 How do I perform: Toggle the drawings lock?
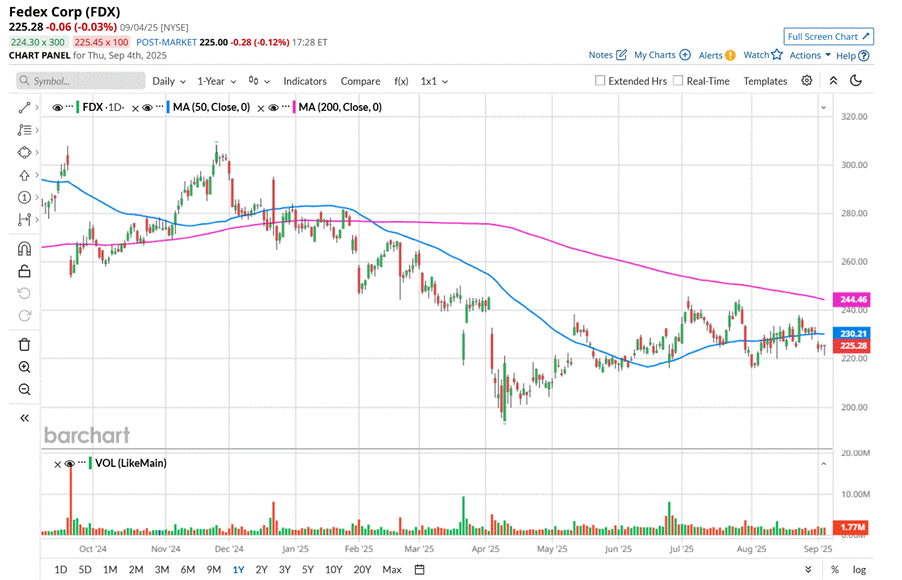click(x=24, y=271)
